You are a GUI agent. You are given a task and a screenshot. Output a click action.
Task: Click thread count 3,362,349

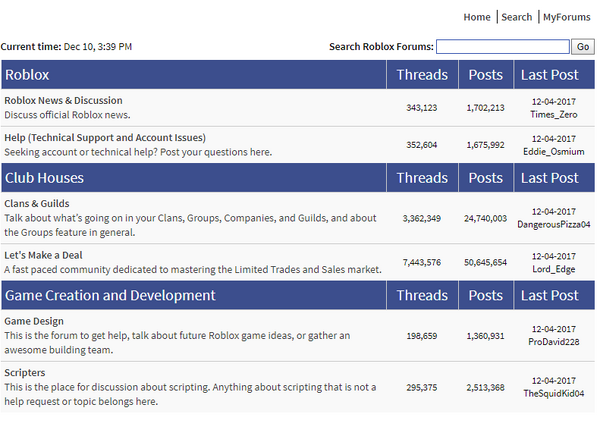point(422,219)
